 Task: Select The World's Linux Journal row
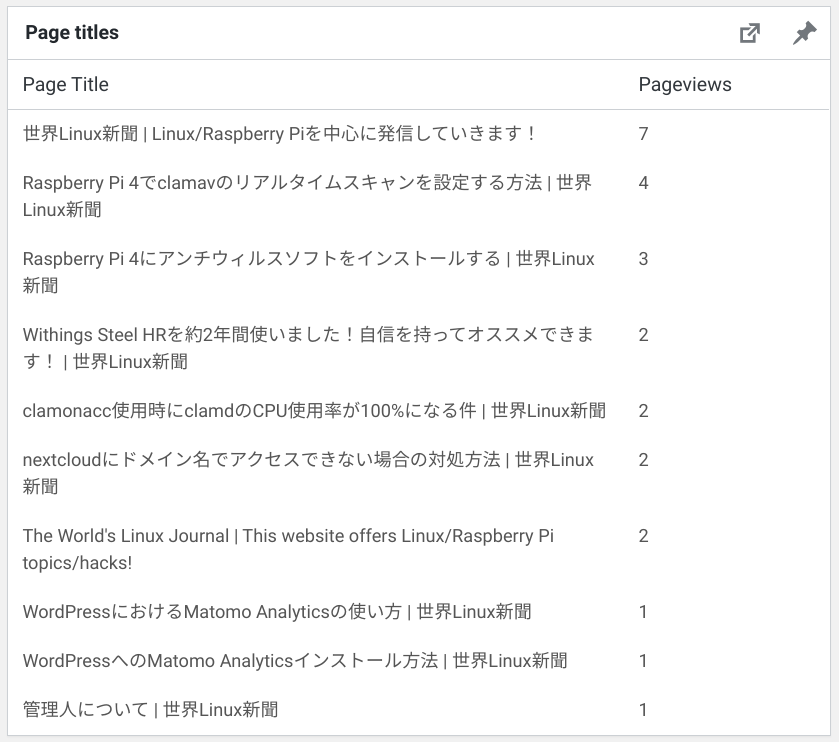(419, 549)
